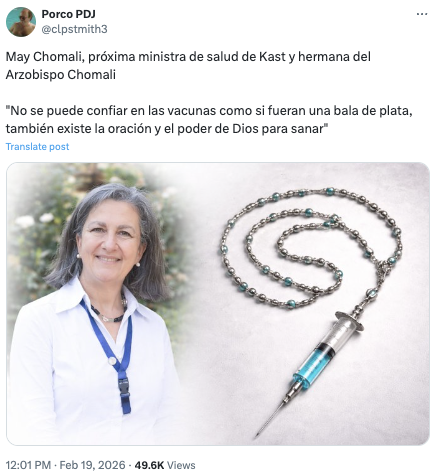
Task: Click the Views label under the post
Action: pos(181,465)
